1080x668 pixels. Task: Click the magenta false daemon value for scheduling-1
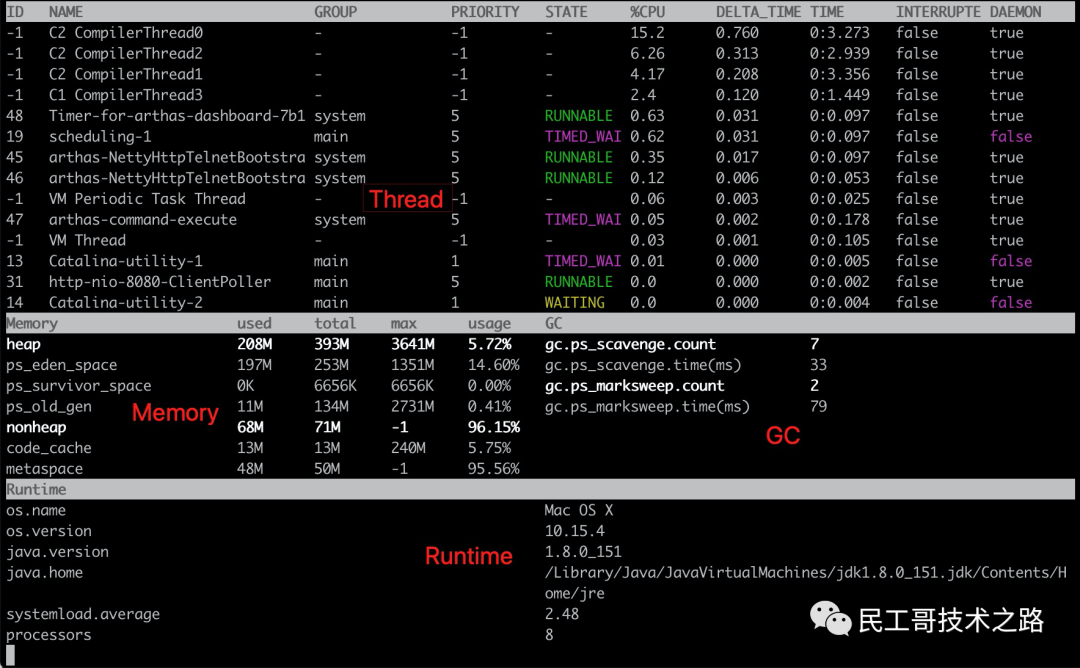(x=1011, y=136)
